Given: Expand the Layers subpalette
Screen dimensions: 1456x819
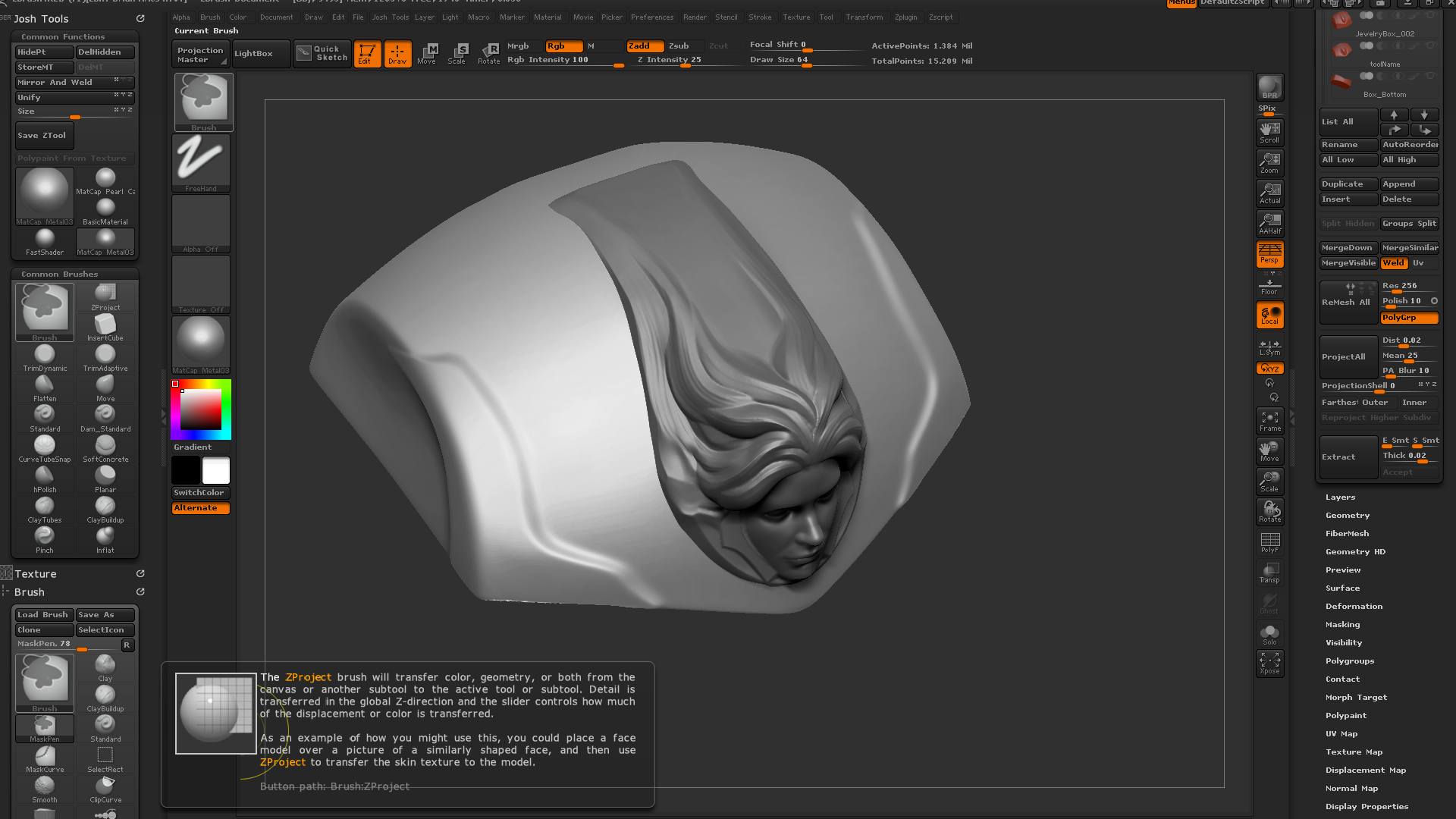Looking at the screenshot, I should (x=1340, y=497).
